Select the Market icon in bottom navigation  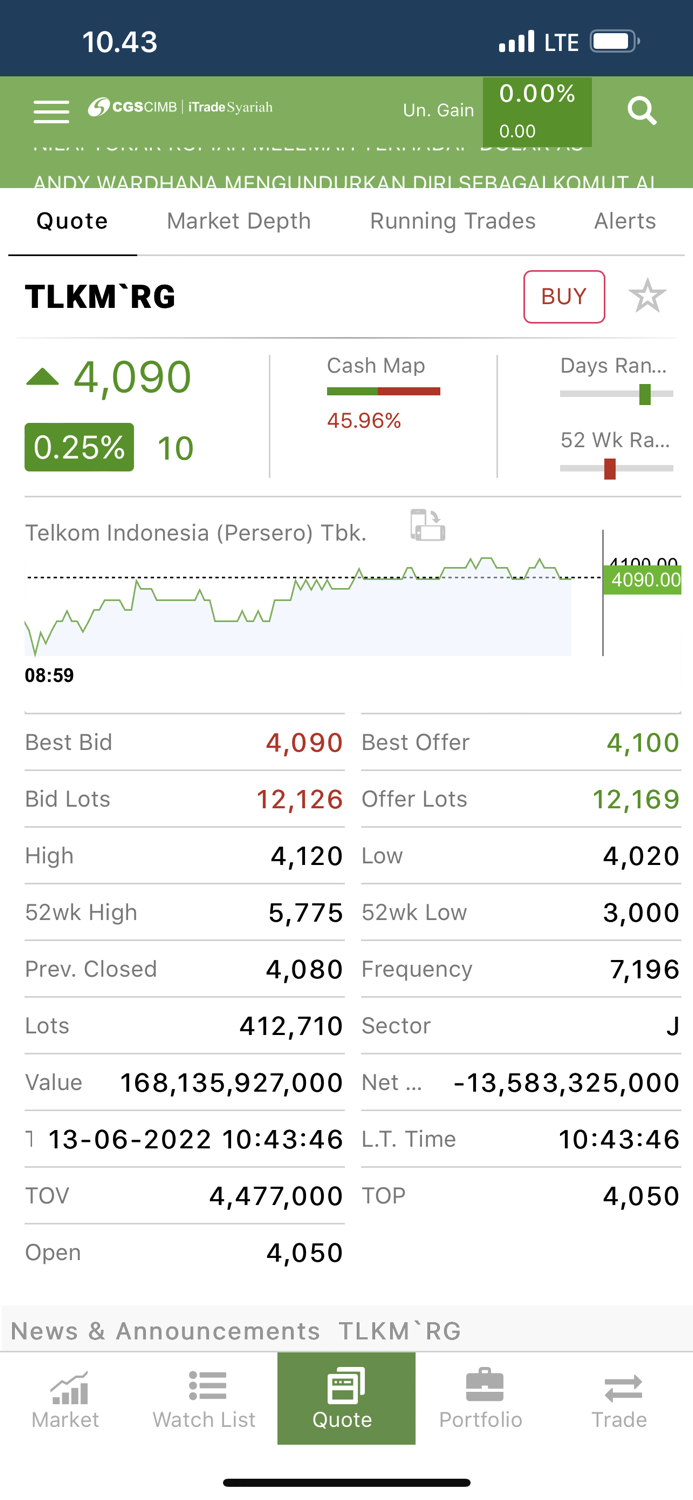(65, 1398)
